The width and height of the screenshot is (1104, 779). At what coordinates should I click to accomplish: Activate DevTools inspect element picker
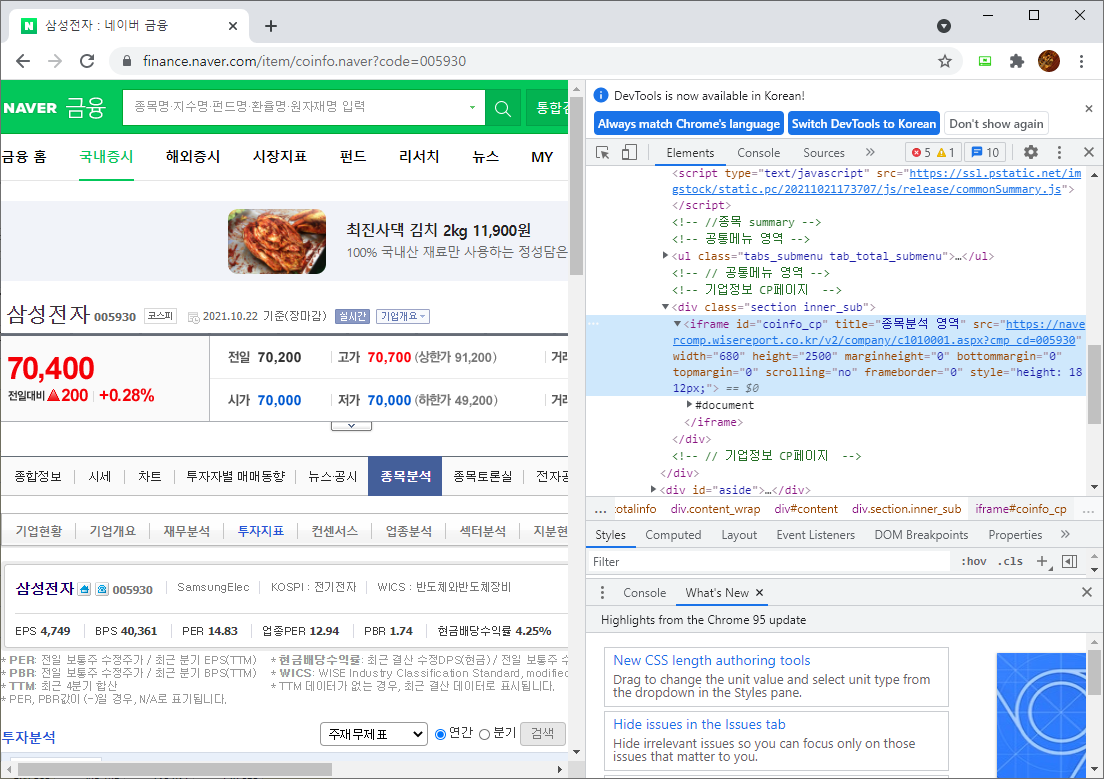603,153
